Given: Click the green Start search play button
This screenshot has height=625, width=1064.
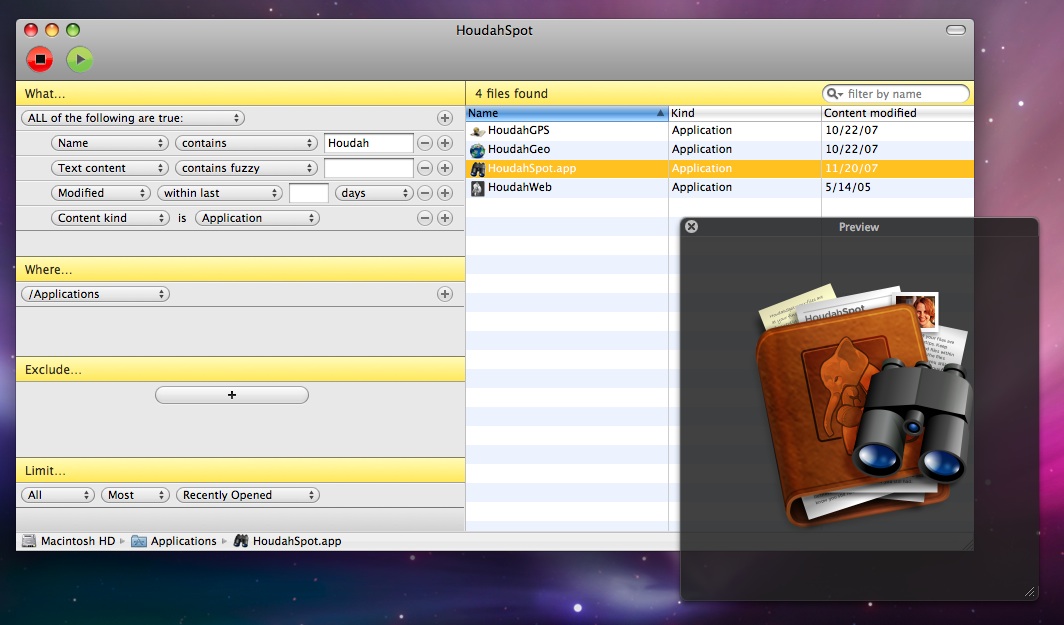Looking at the screenshot, I should click(80, 59).
